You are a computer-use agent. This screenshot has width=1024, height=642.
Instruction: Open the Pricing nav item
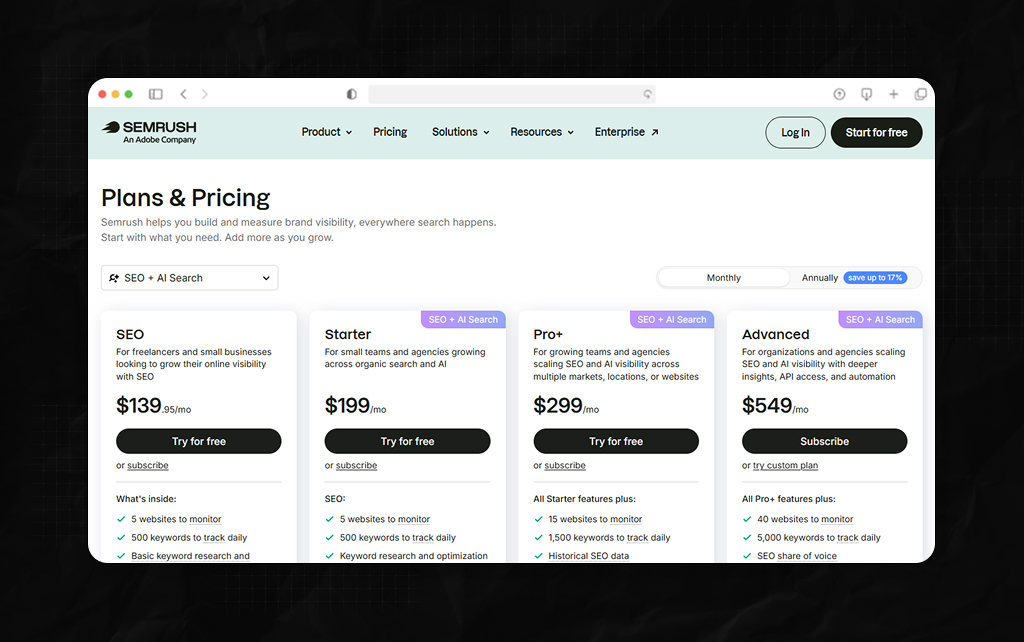click(390, 132)
